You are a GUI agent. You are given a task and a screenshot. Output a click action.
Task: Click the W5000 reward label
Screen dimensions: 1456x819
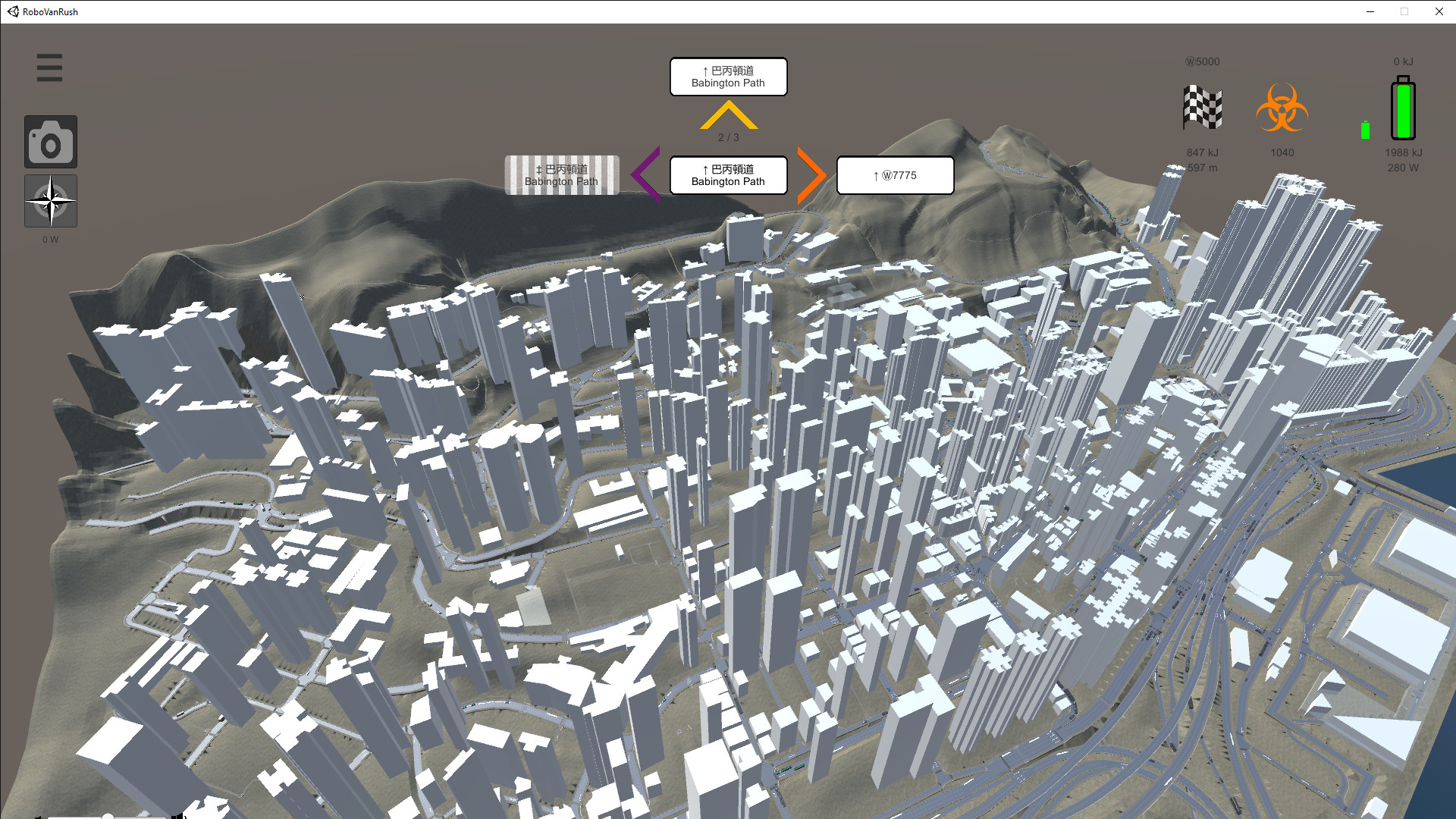(x=1202, y=61)
